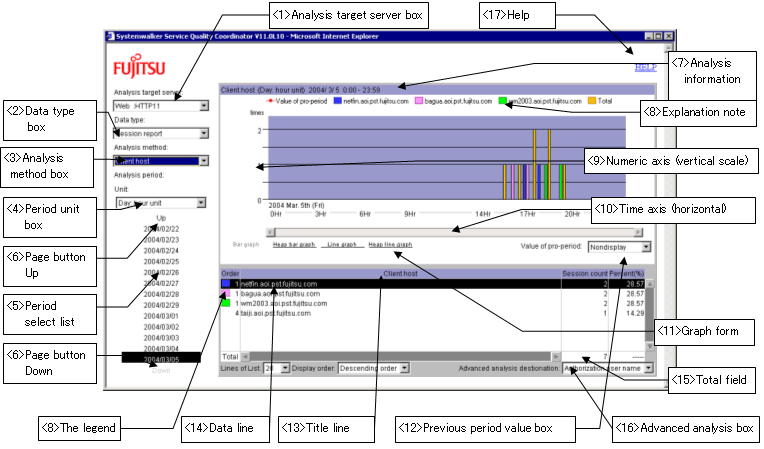Click the Down page button
Screen dimensions: 764x449
[x=161, y=371]
